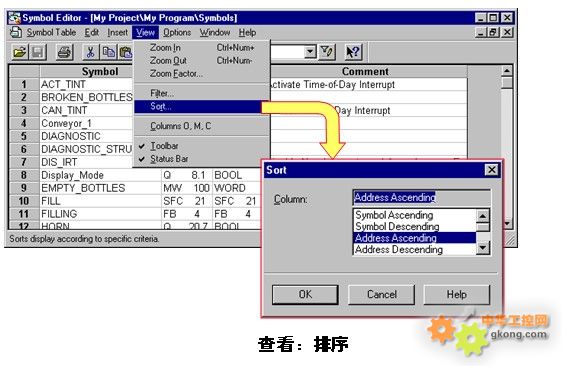
Task: Click OK in the Sort dialog
Action: [305, 295]
